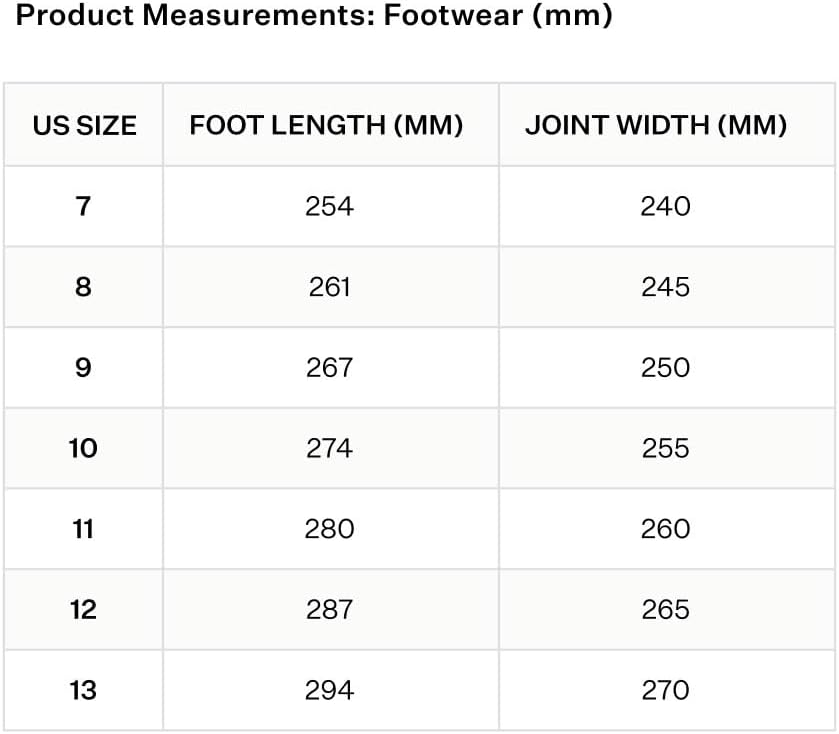Viewport: 839px width, 734px height.
Task: Select joint width value 240
Action: coord(665,206)
